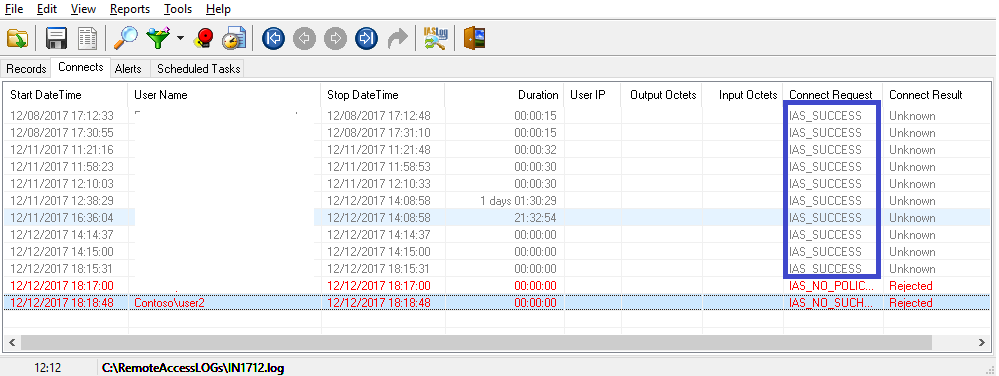Select row starting 12/11/2017 11:21:16
Screen dimensions: 999x376
[498, 150]
